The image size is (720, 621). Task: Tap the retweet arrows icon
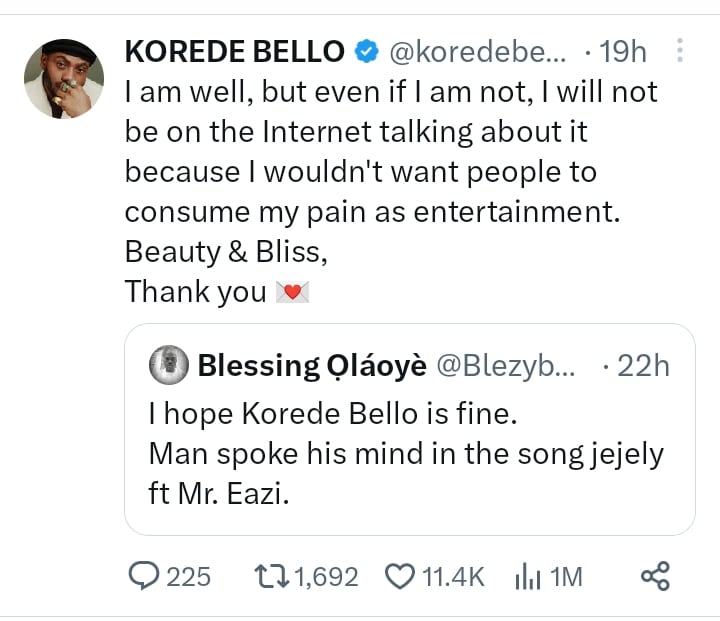(x=270, y=576)
